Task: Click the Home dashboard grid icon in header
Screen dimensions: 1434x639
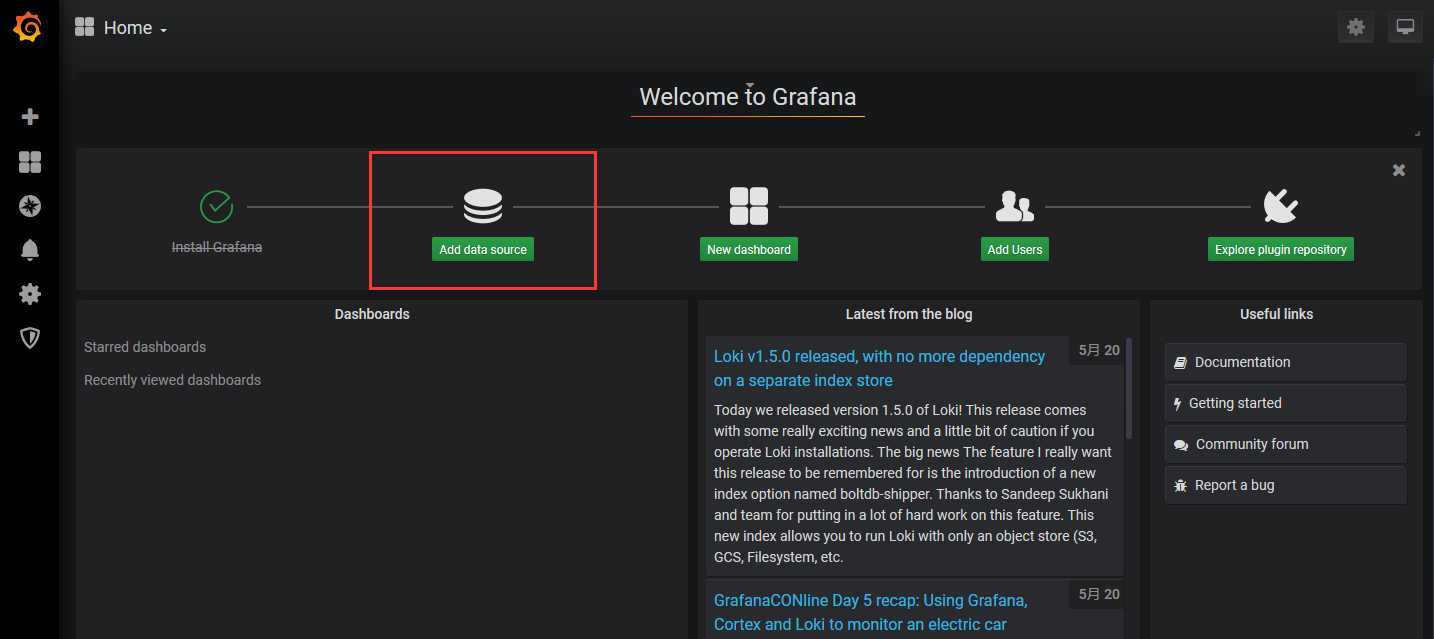Action: tap(84, 27)
